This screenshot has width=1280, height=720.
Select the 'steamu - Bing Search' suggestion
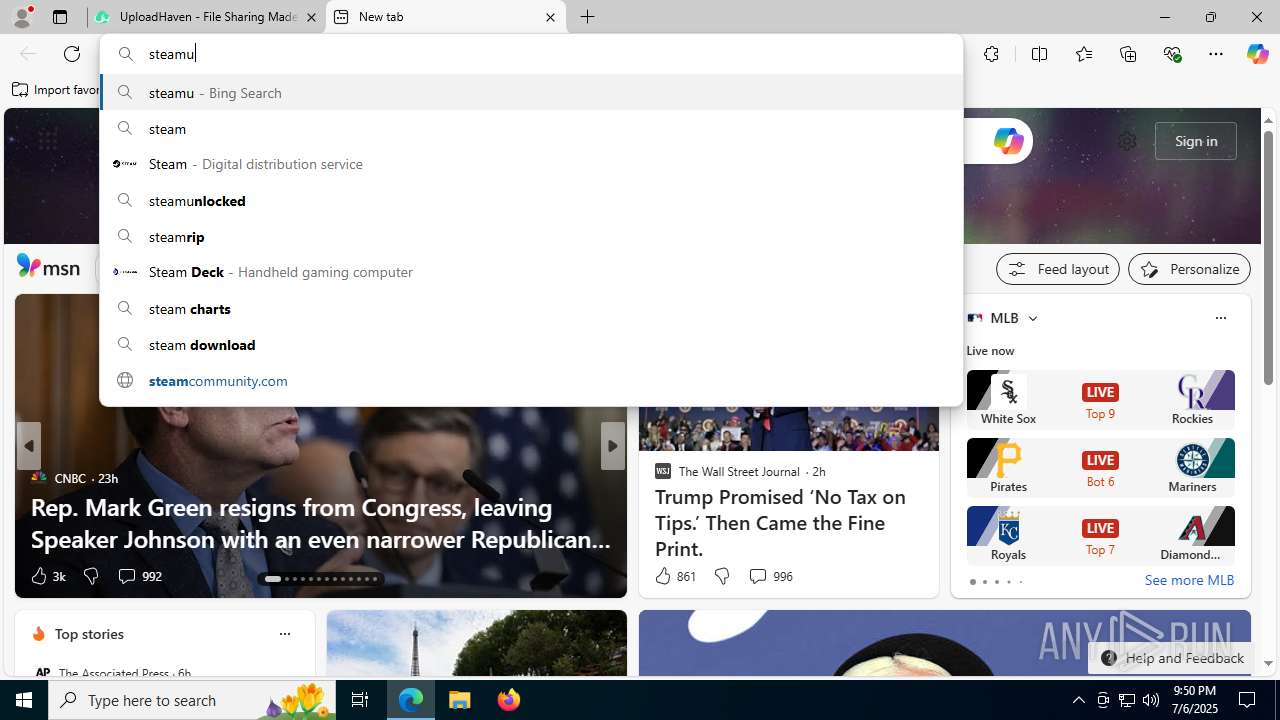tap(531, 93)
